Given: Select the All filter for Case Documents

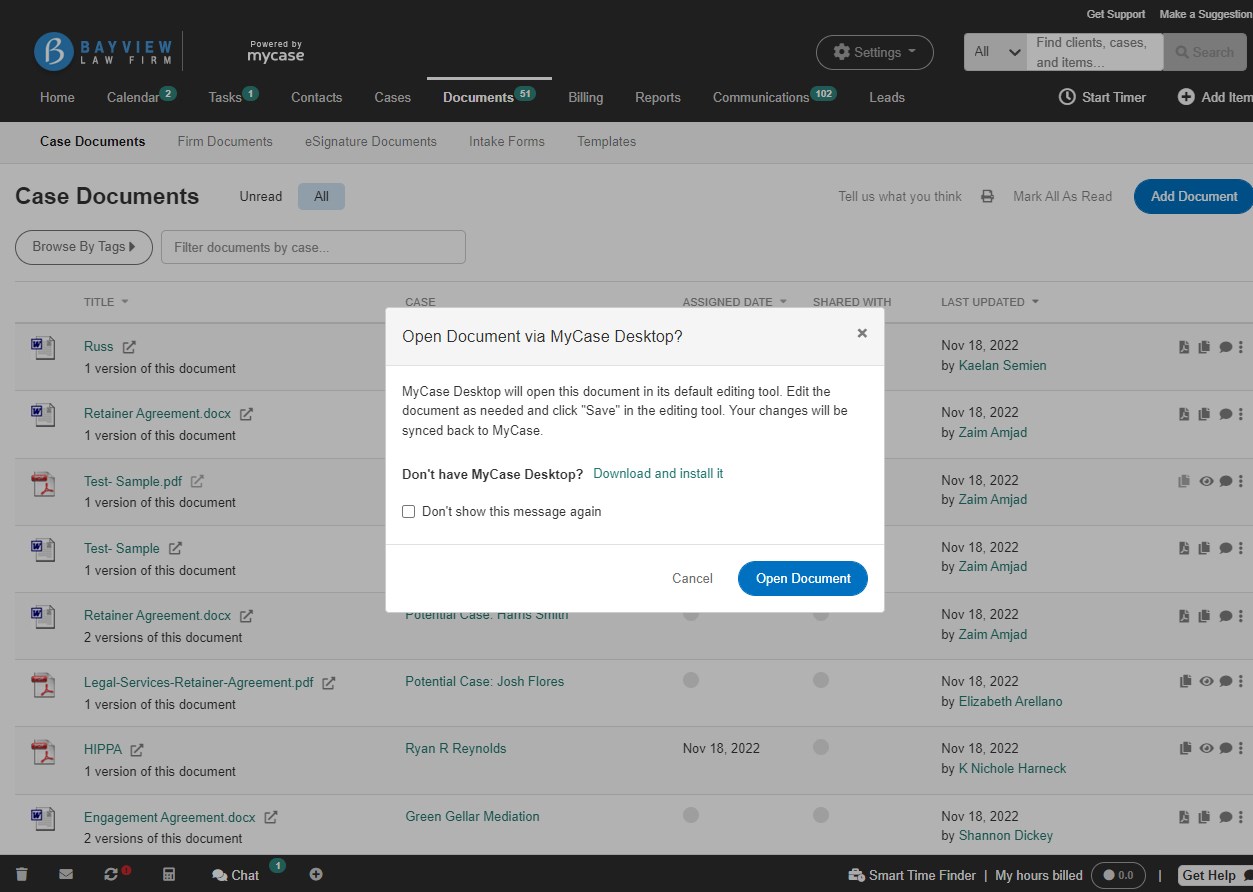Looking at the screenshot, I should tap(321, 196).
